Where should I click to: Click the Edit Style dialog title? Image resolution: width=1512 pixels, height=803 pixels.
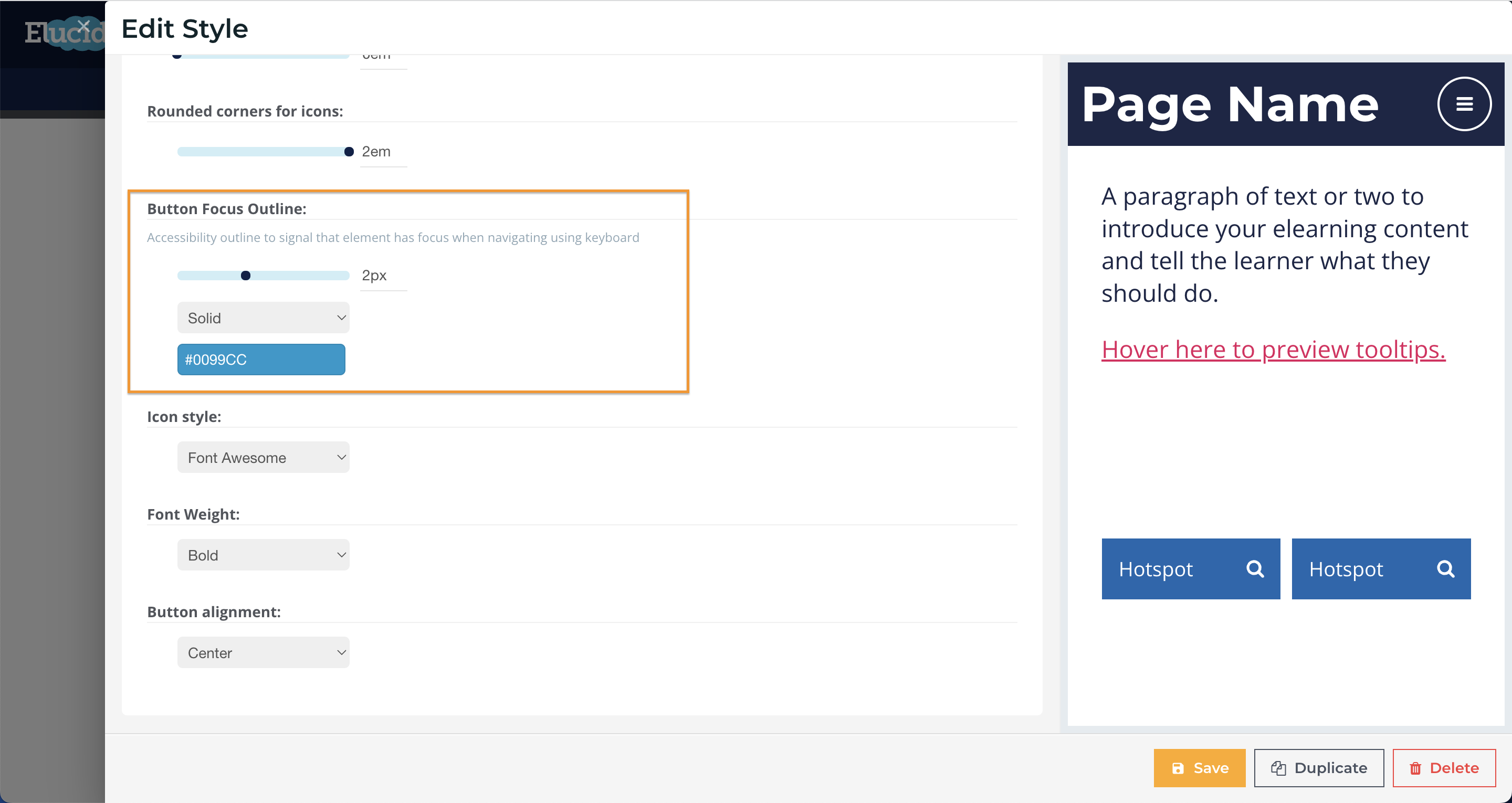point(184,28)
